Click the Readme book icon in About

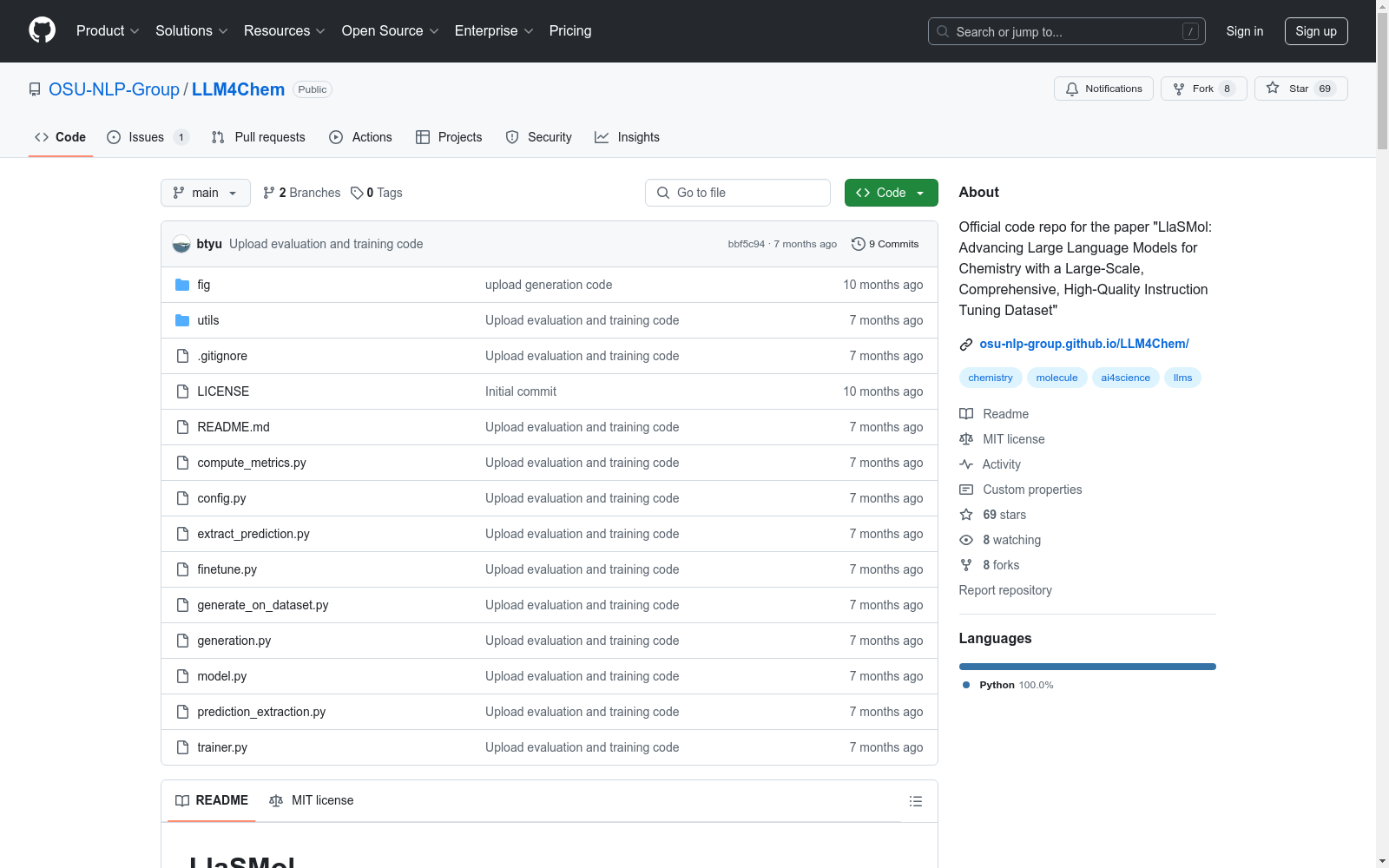pos(966,414)
